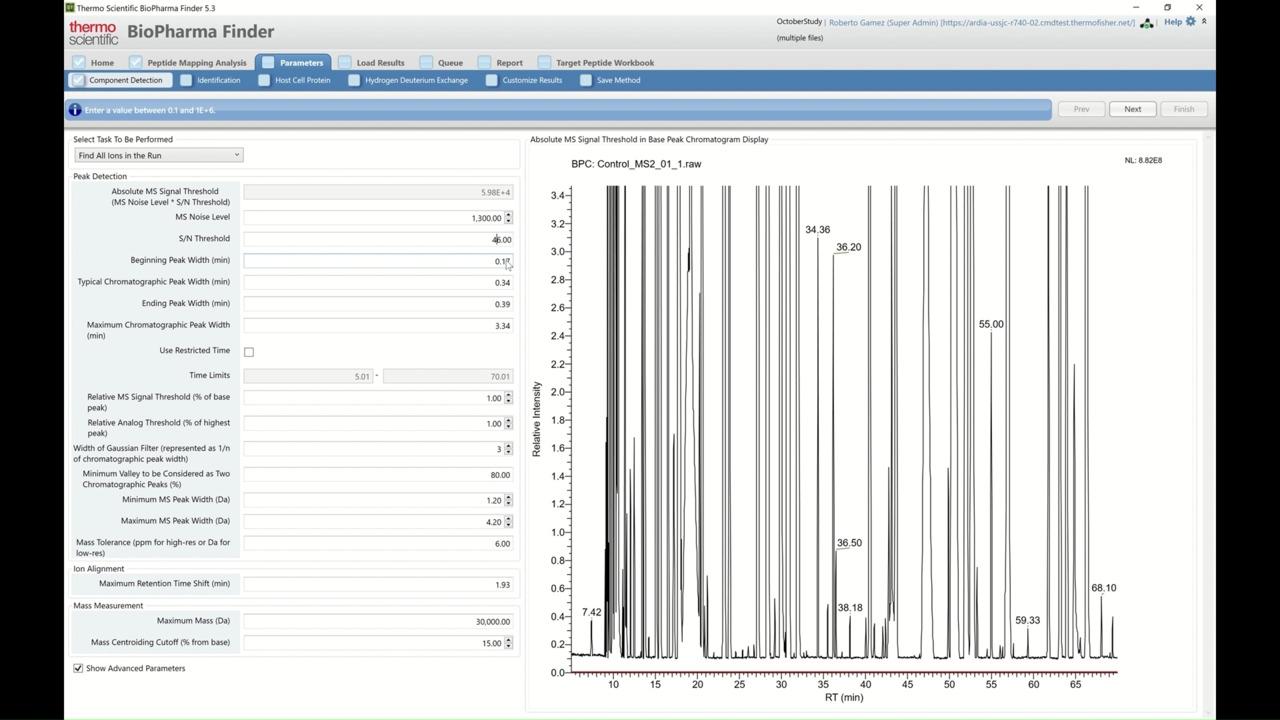Switch to the Load Results tab
The height and width of the screenshot is (720, 1280).
(x=380, y=63)
